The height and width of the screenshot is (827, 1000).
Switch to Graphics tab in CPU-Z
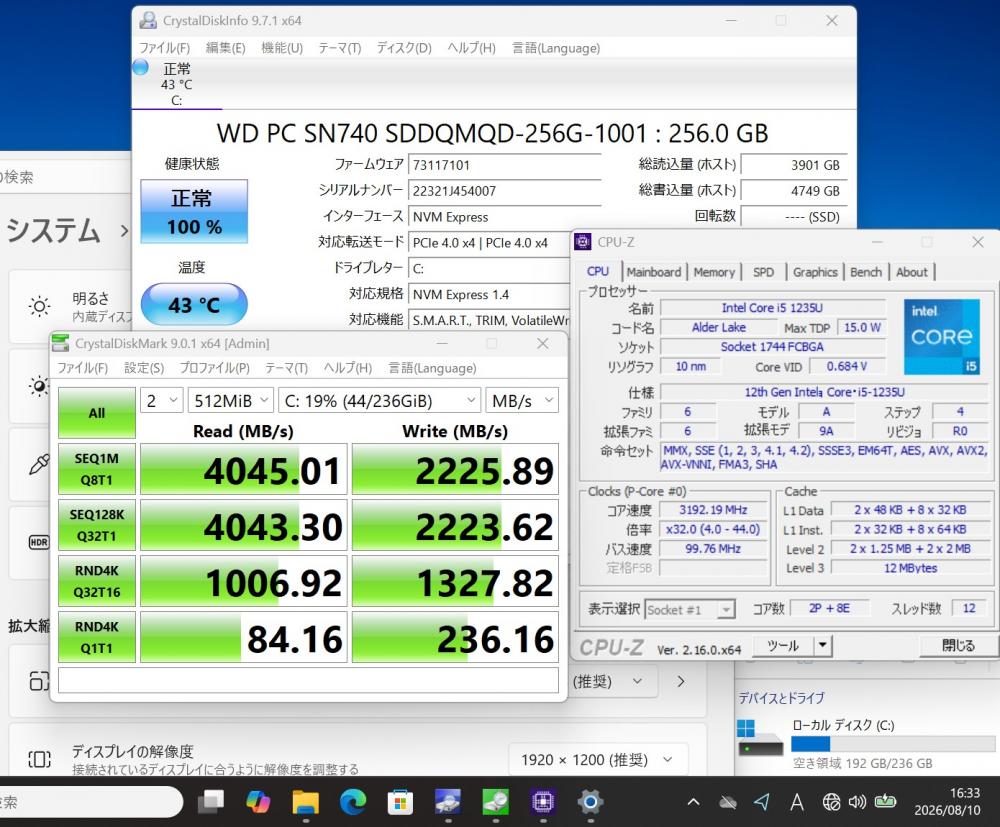pos(815,272)
